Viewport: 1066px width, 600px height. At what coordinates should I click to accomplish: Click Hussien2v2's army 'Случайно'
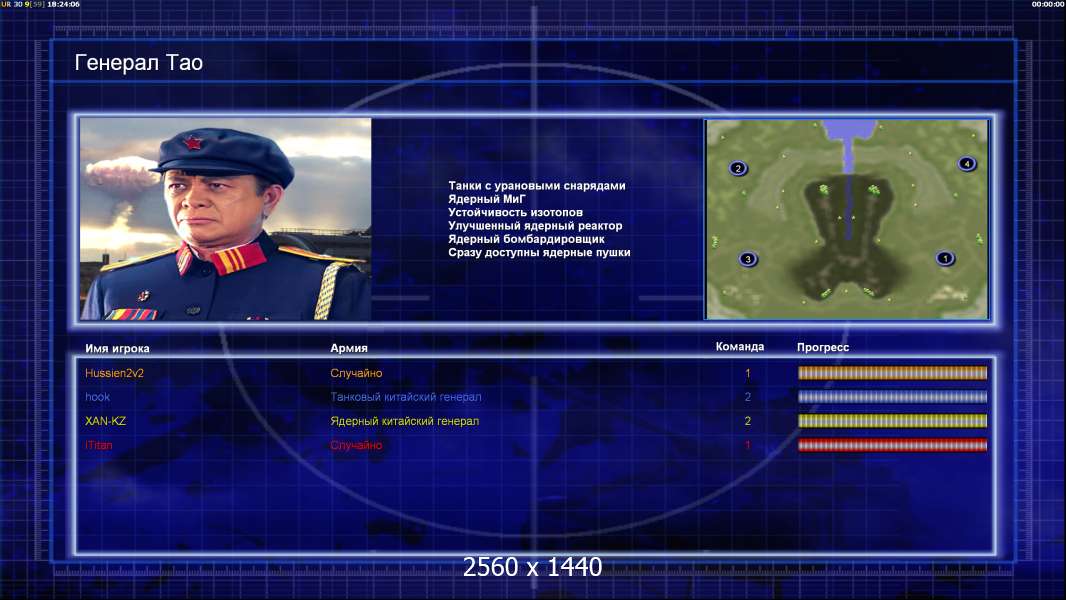point(356,373)
